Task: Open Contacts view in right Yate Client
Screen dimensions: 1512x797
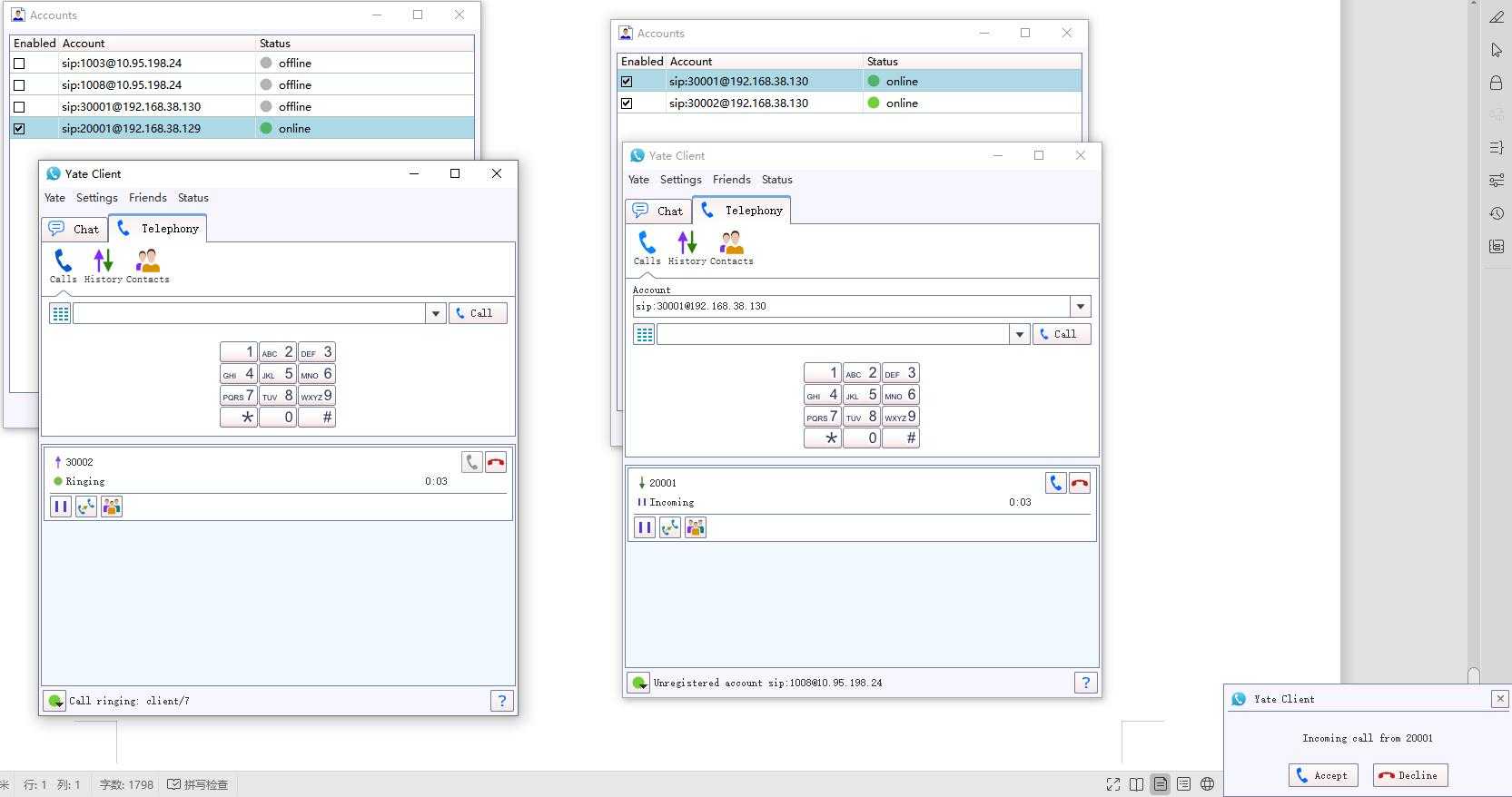Action: 731,248
